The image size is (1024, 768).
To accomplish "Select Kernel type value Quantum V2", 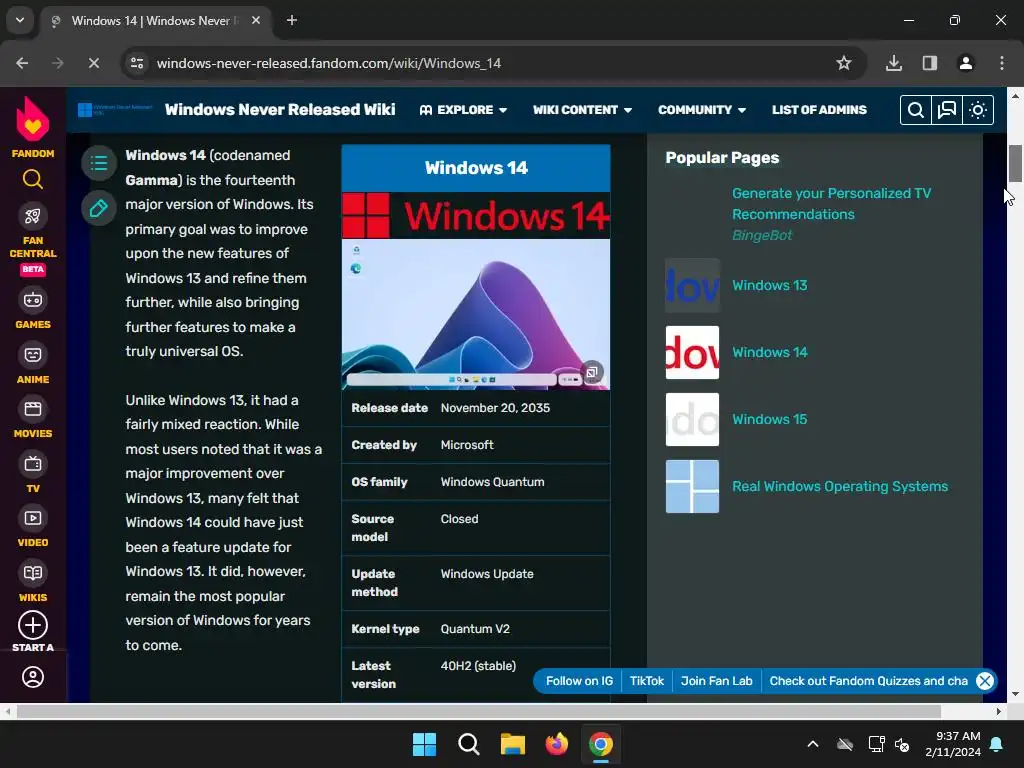I will click(x=475, y=629).
